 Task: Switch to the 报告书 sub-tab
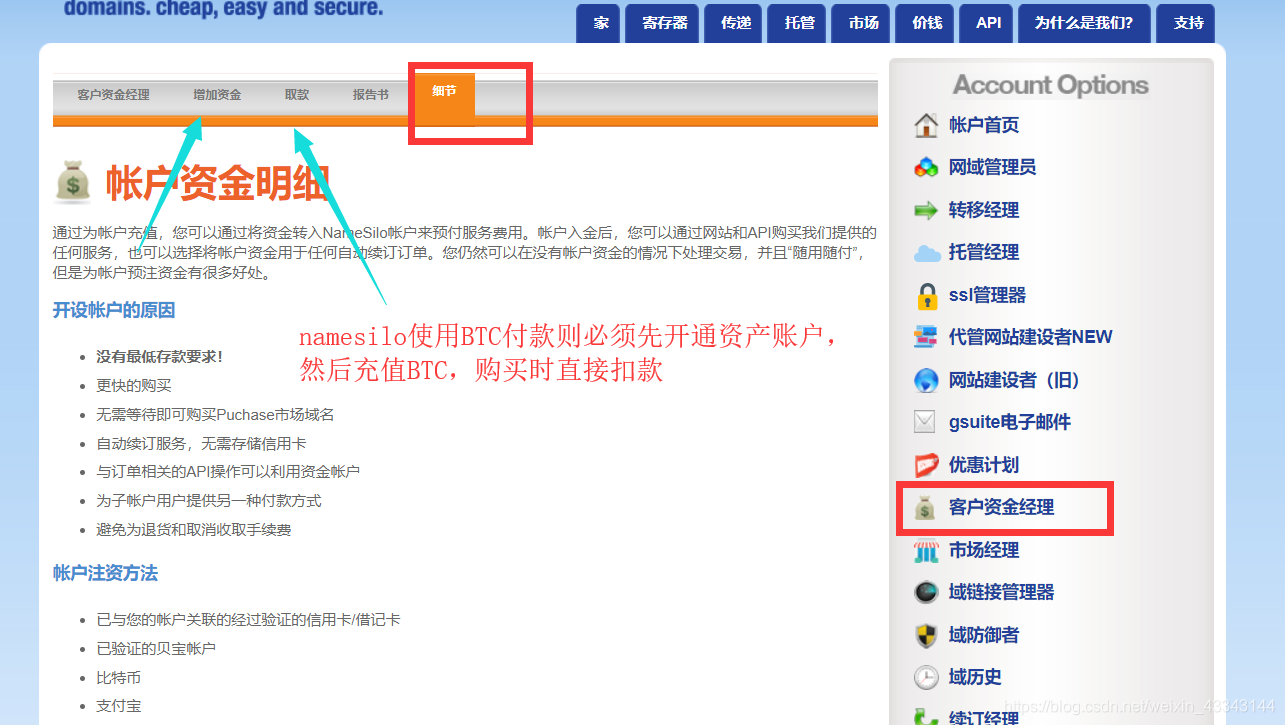pos(370,95)
